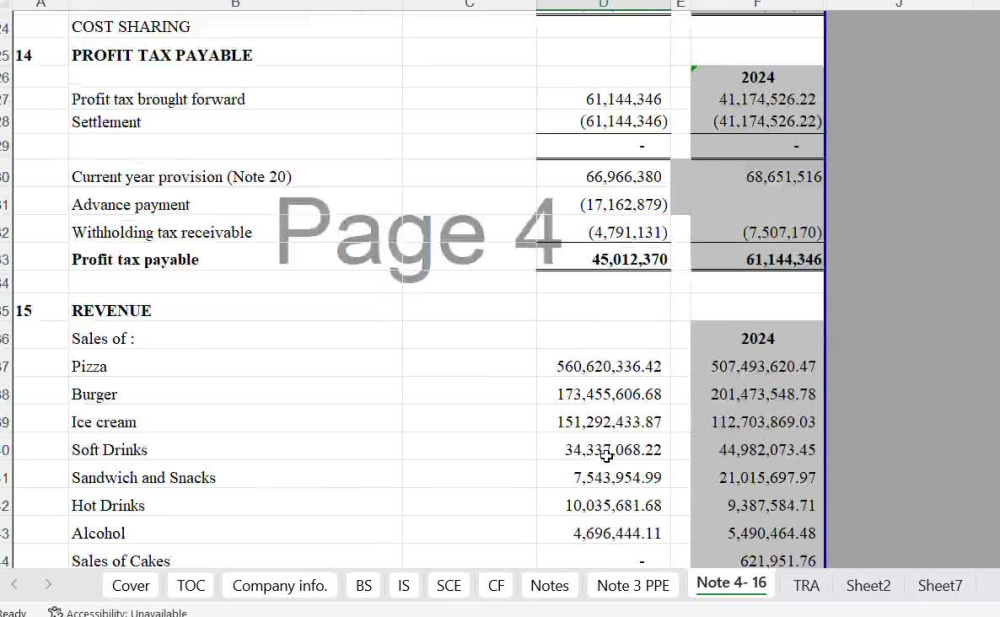This screenshot has width=1000, height=617.
Task: Click the 151,292,433.87 Ice cream value
Action: click(608, 422)
